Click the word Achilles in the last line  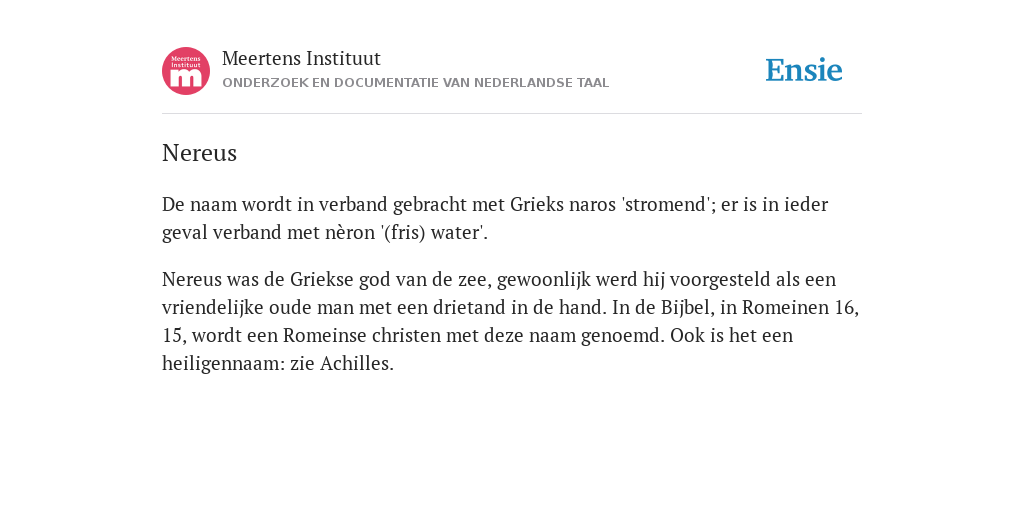[x=357, y=363]
